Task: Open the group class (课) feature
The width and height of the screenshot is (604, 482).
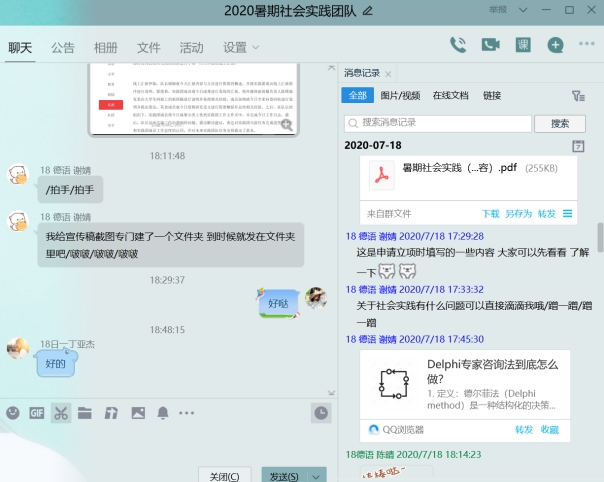Action: click(x=523, y=44)
